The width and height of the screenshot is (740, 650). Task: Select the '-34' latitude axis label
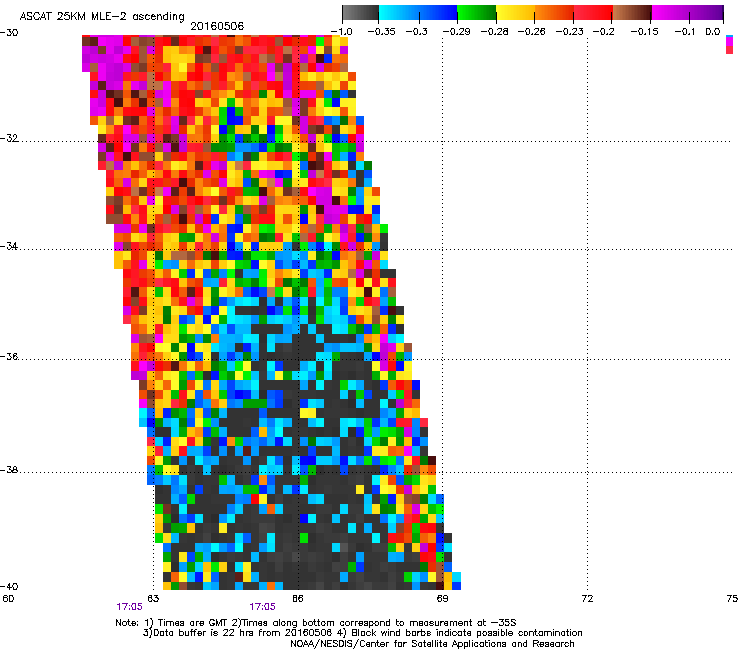tap(9, 246)
